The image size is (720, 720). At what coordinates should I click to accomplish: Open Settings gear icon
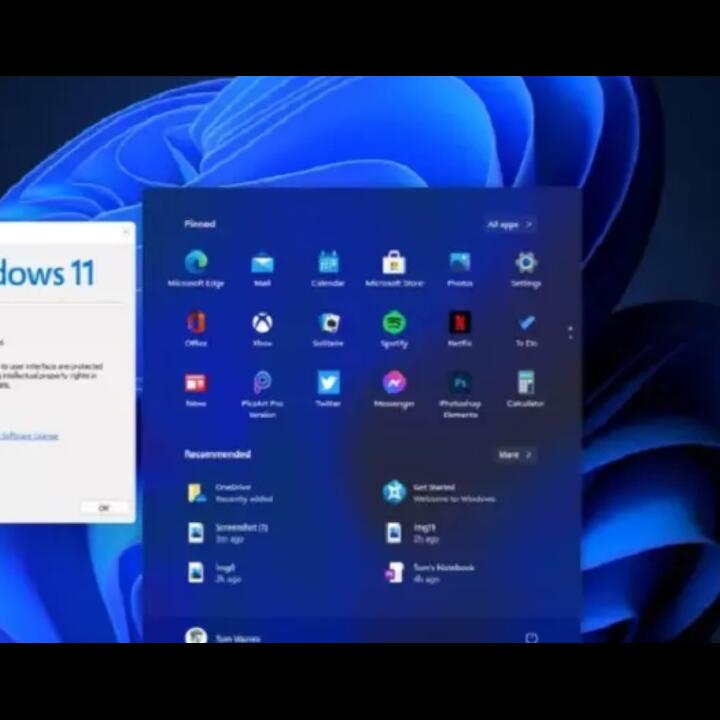[x=526, y=269]
